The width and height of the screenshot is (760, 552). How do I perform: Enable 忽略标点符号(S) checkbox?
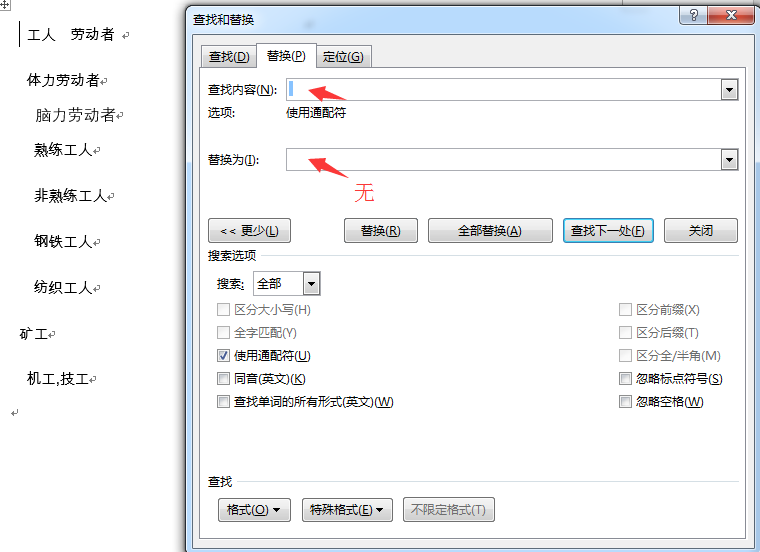point(625,379)
